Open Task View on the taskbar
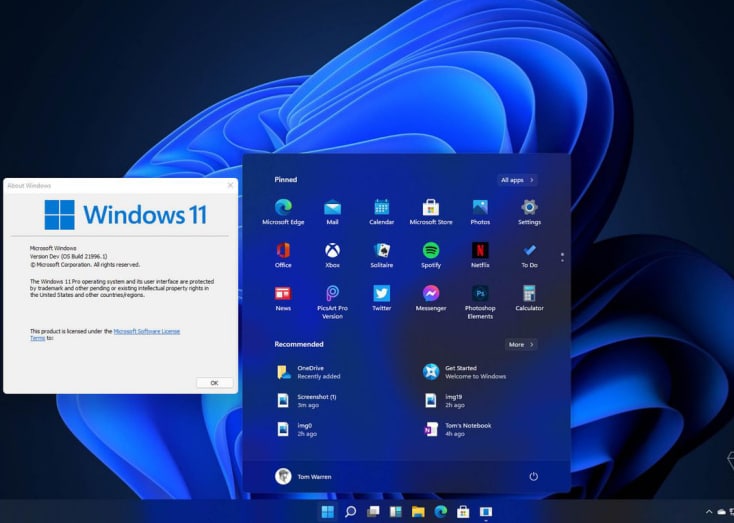734x523 pixels. coord(373,511)
